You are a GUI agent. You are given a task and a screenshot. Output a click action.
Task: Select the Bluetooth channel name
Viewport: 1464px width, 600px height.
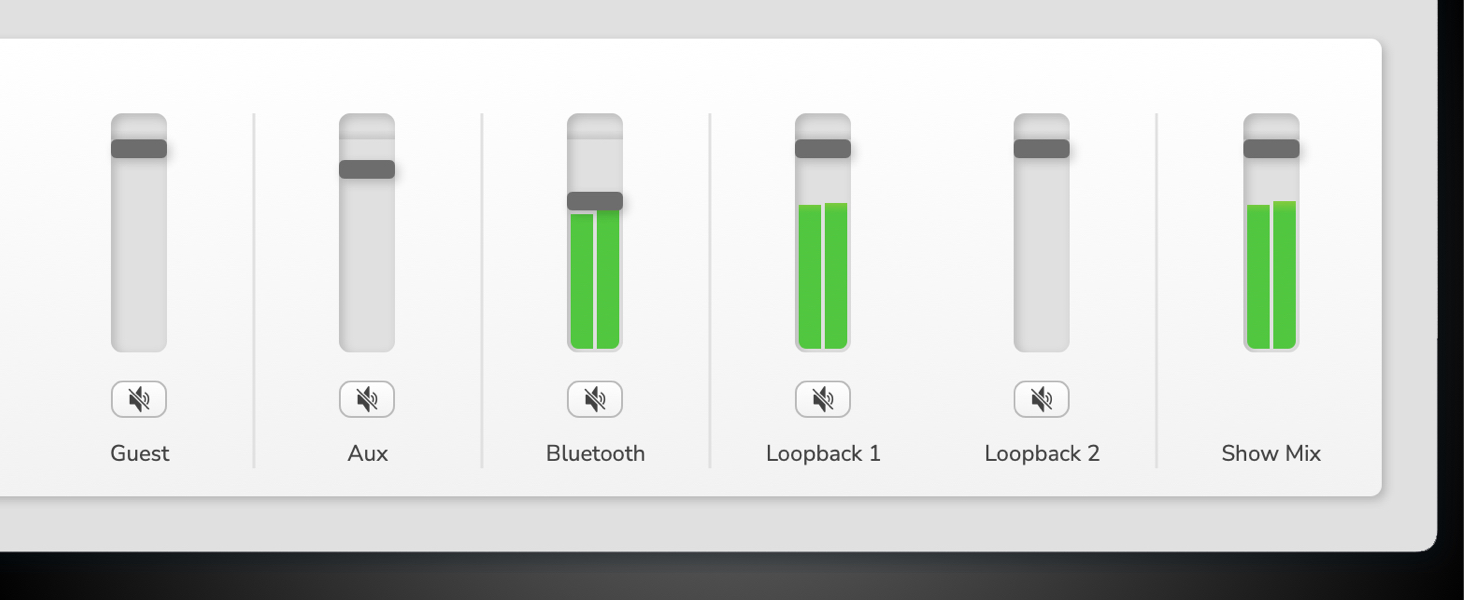tap(595, 454)
